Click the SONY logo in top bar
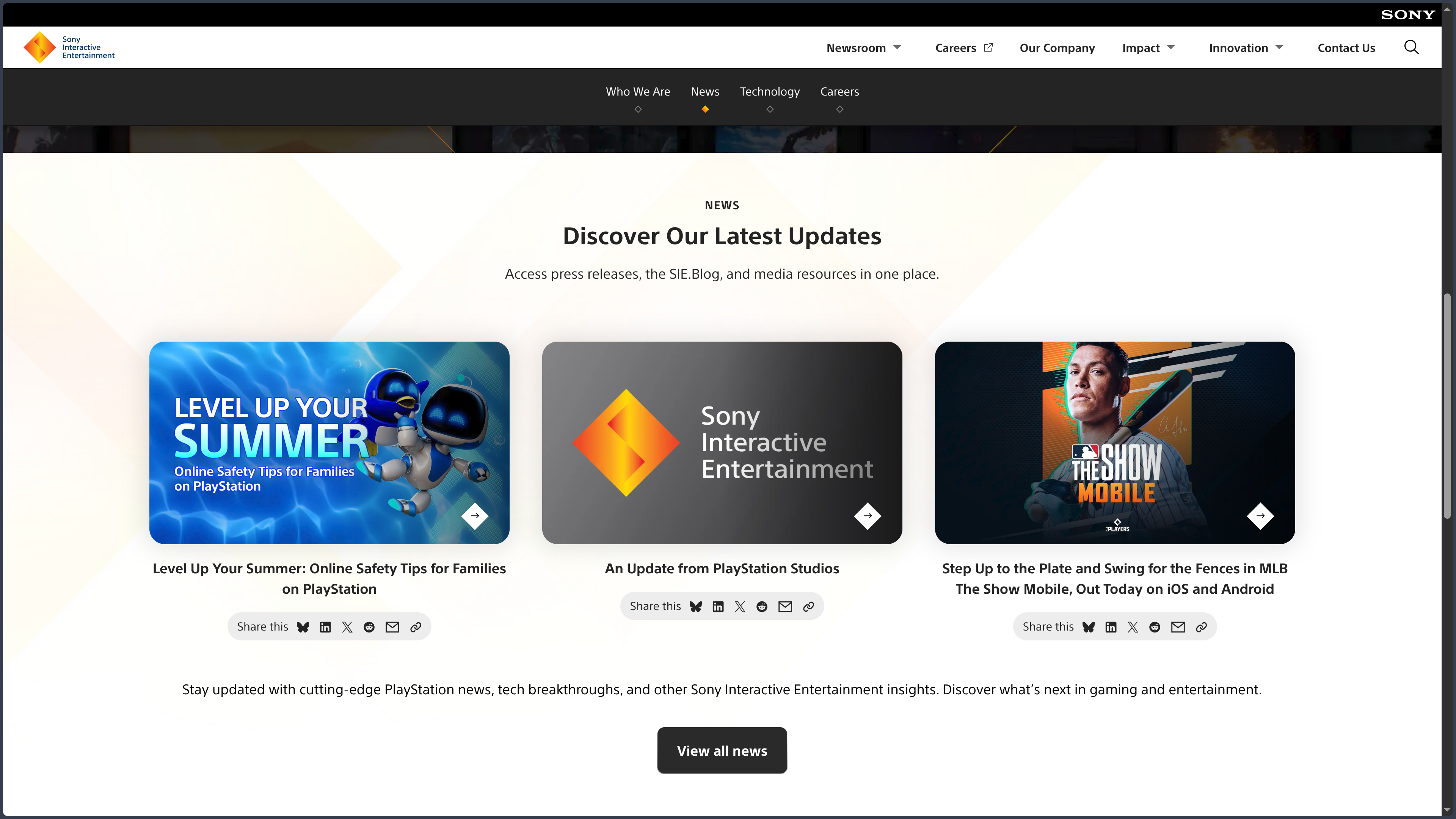This screenshot has width=1456, height=819. (1408, 15)
